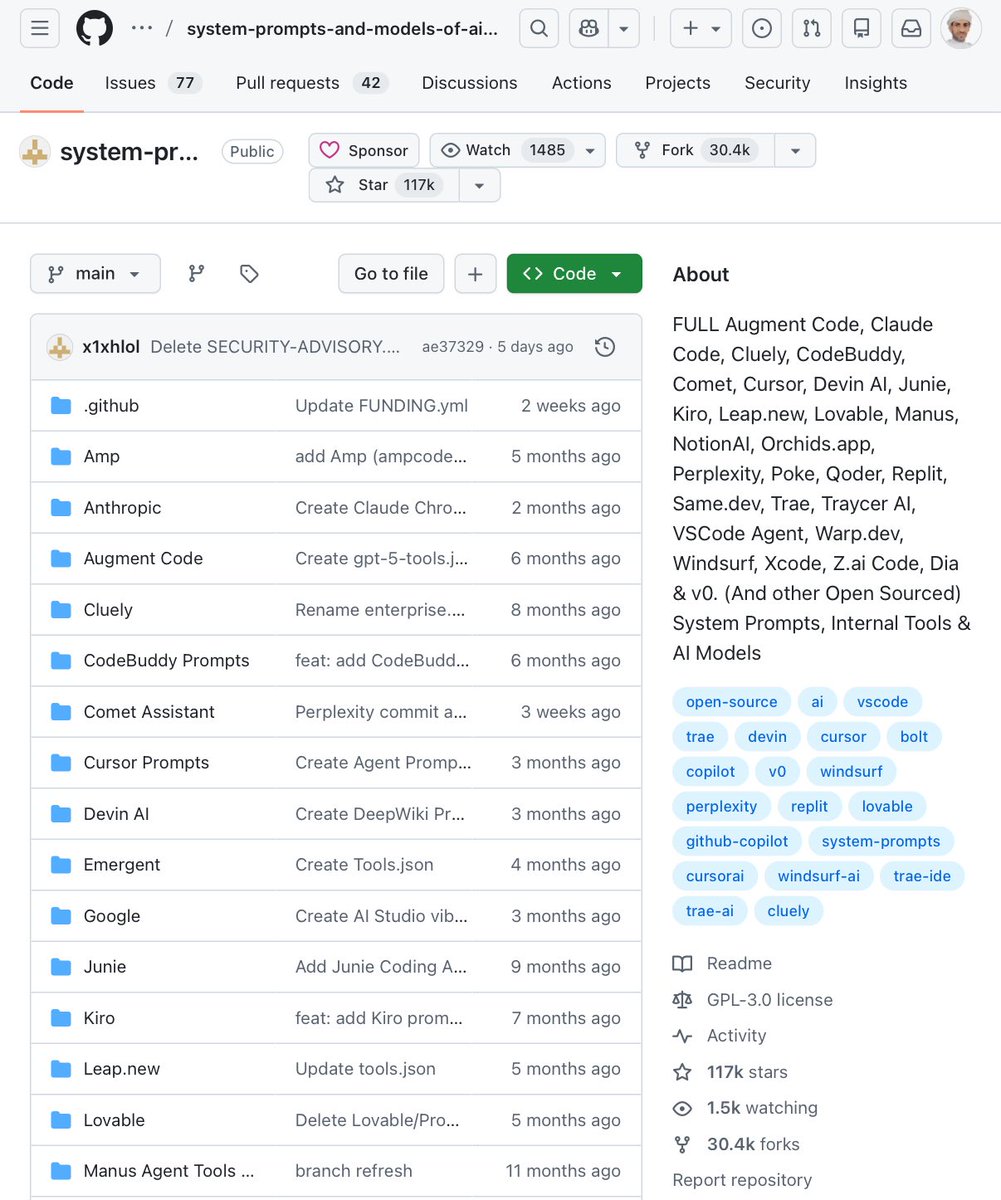Screen dimensions: 1001x1200
Task: Select the system-prompts topic tag
Action: [x=881, y=841]
